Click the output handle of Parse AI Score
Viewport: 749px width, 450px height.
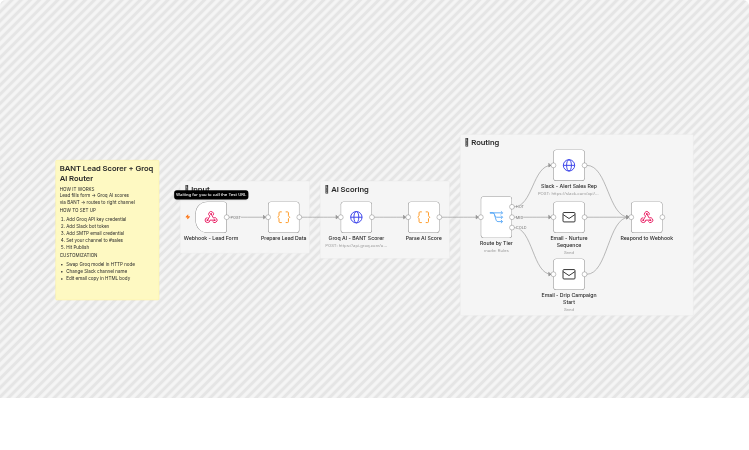point(439,217)
